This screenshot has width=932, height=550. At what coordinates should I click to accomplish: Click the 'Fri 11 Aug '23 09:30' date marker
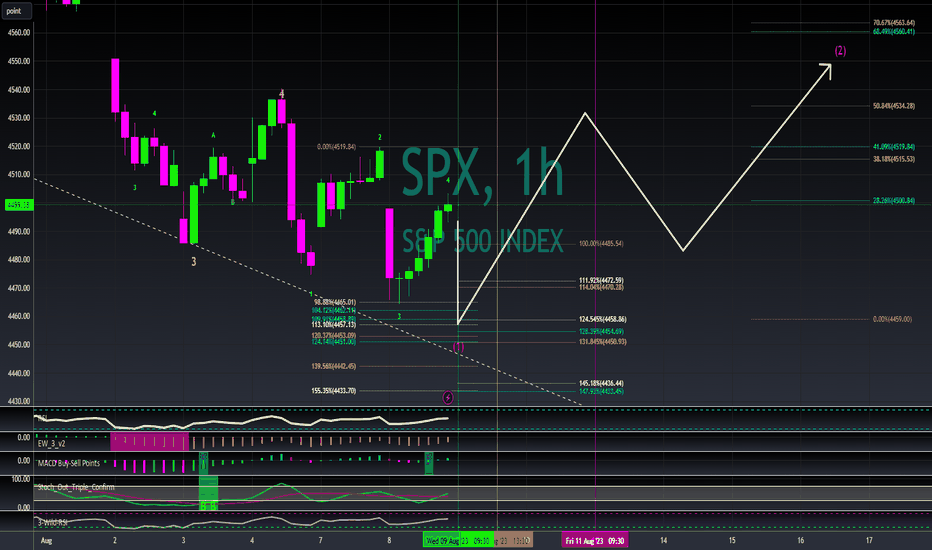(x=594, y=540)
